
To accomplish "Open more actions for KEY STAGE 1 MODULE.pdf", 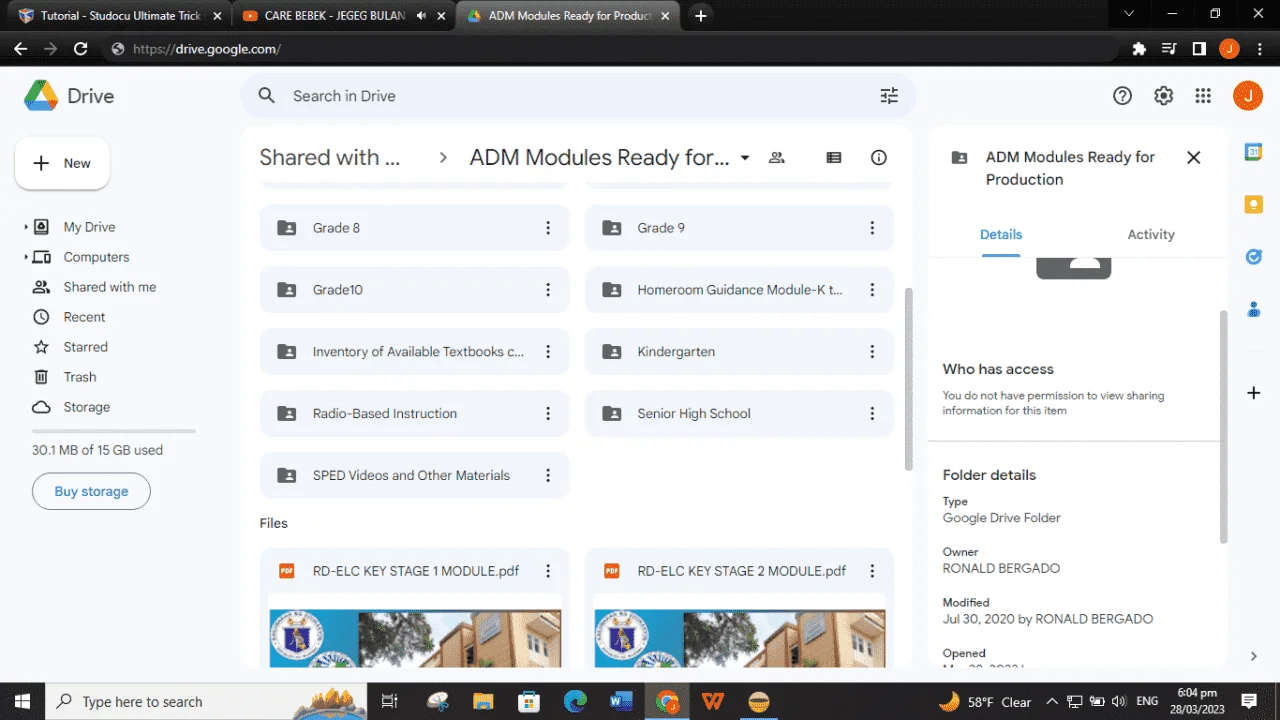I will tap(548, 571).
